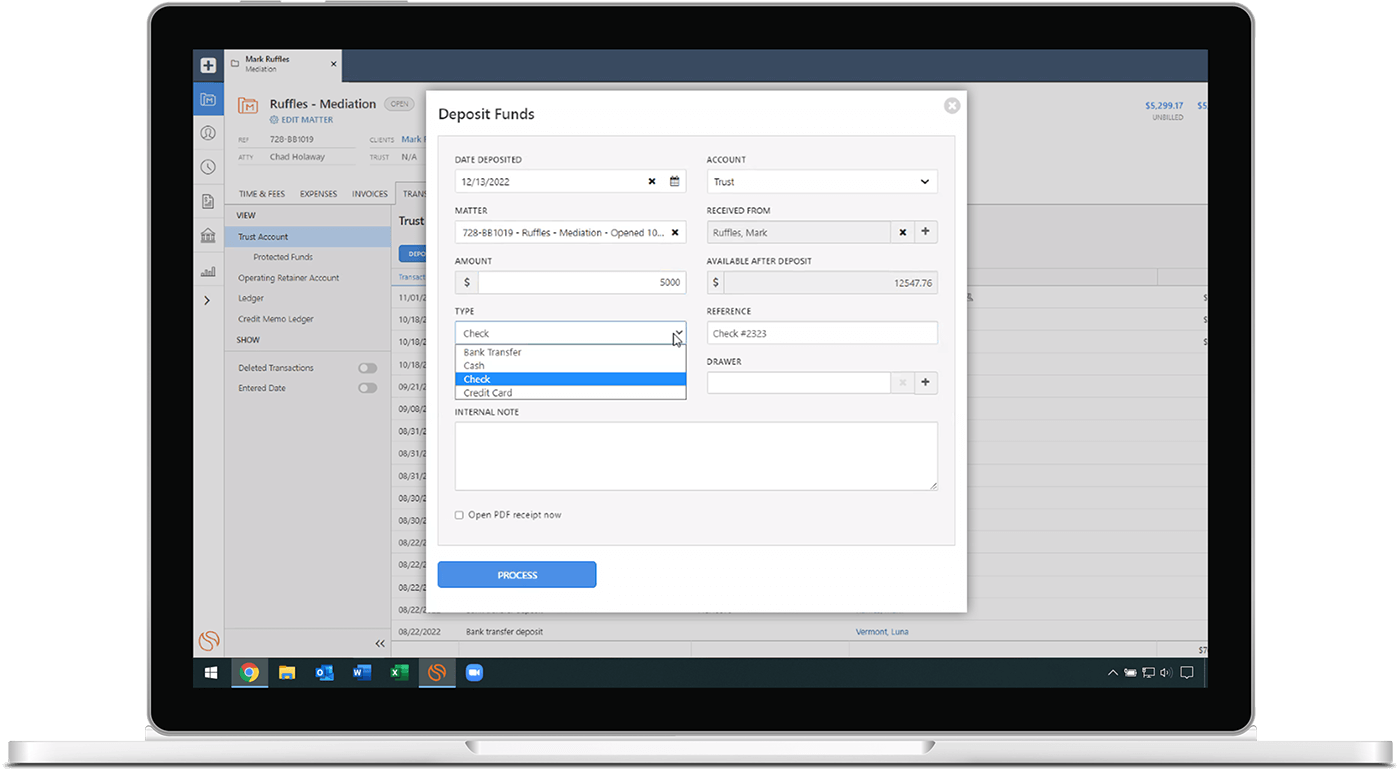The height and width of the screenshot is (773, 1400).
Task: Select Trust Account in the View list
Action: tap(308, 237)
